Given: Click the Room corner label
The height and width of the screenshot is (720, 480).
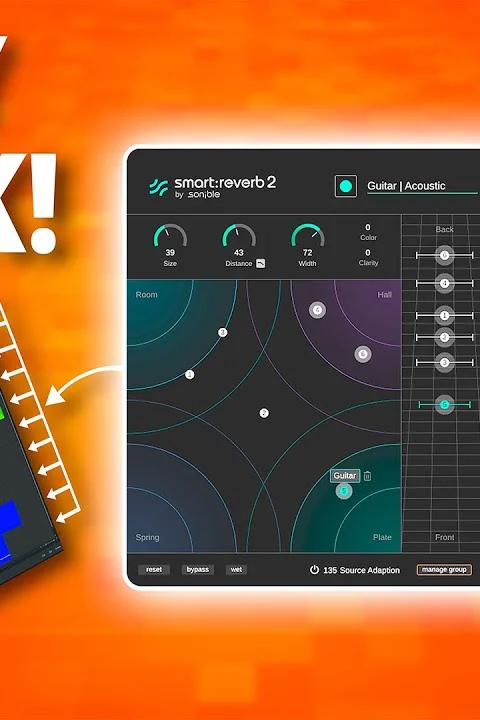Looking at the screenshot, I should pyautogui.click(x=147, y=295).
